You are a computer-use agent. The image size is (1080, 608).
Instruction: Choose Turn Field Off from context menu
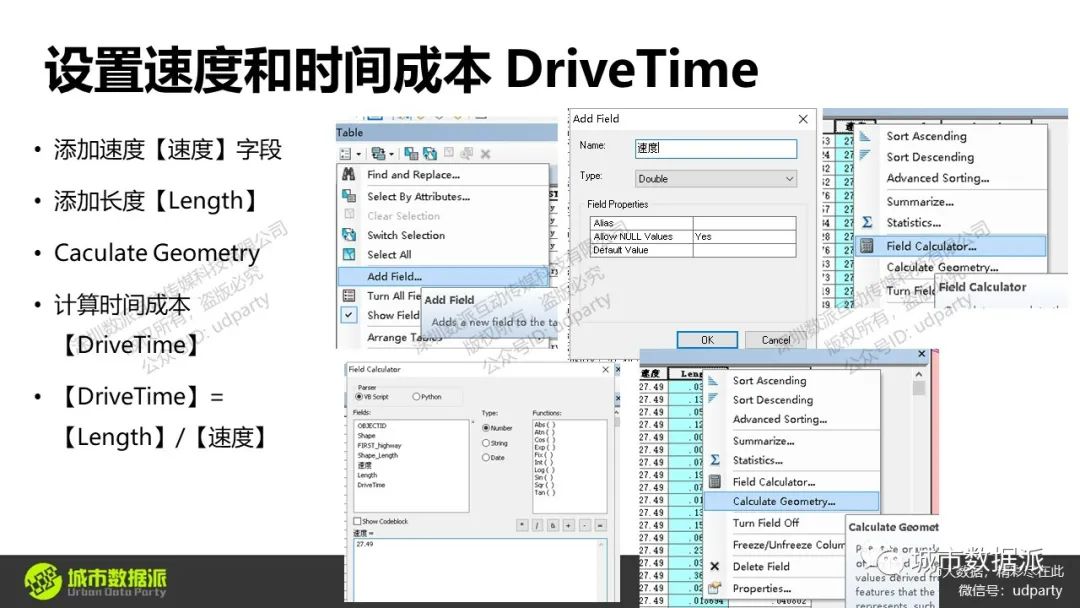tap(765, 523)
